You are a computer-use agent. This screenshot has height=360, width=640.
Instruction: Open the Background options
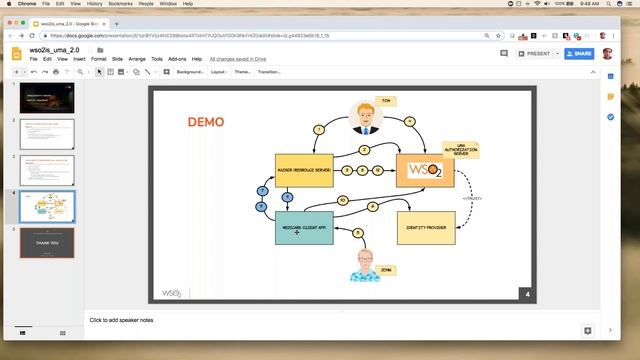click(190, 72)
